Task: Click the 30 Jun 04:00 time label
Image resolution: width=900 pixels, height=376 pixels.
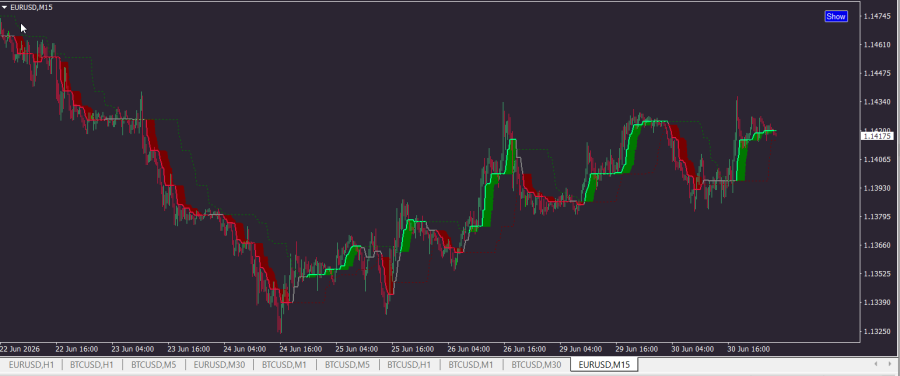Action: click(692, 349)
